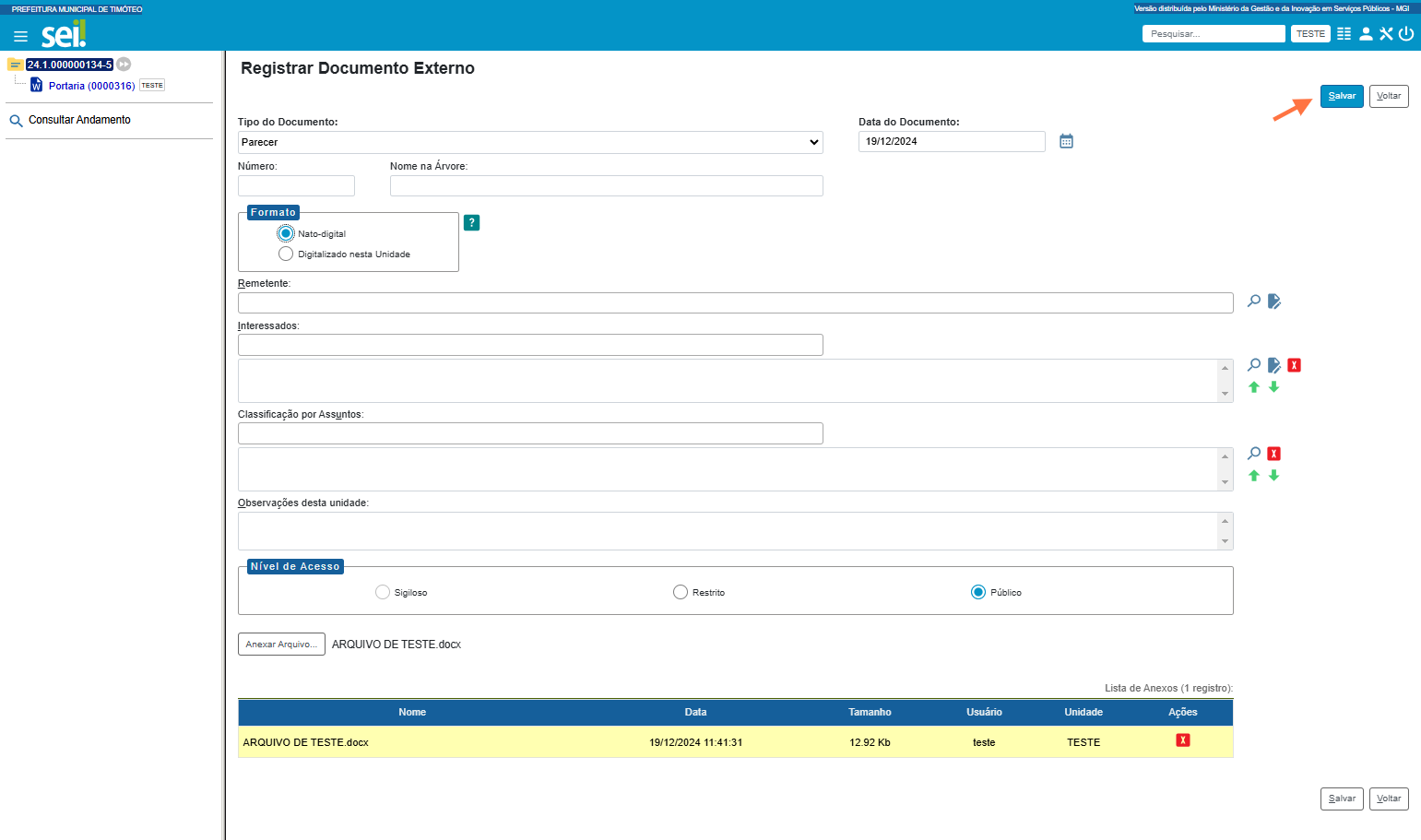Click the top Salvar button
The height and width of the screenshot is (840, 1421).
tap(1342, 96)
